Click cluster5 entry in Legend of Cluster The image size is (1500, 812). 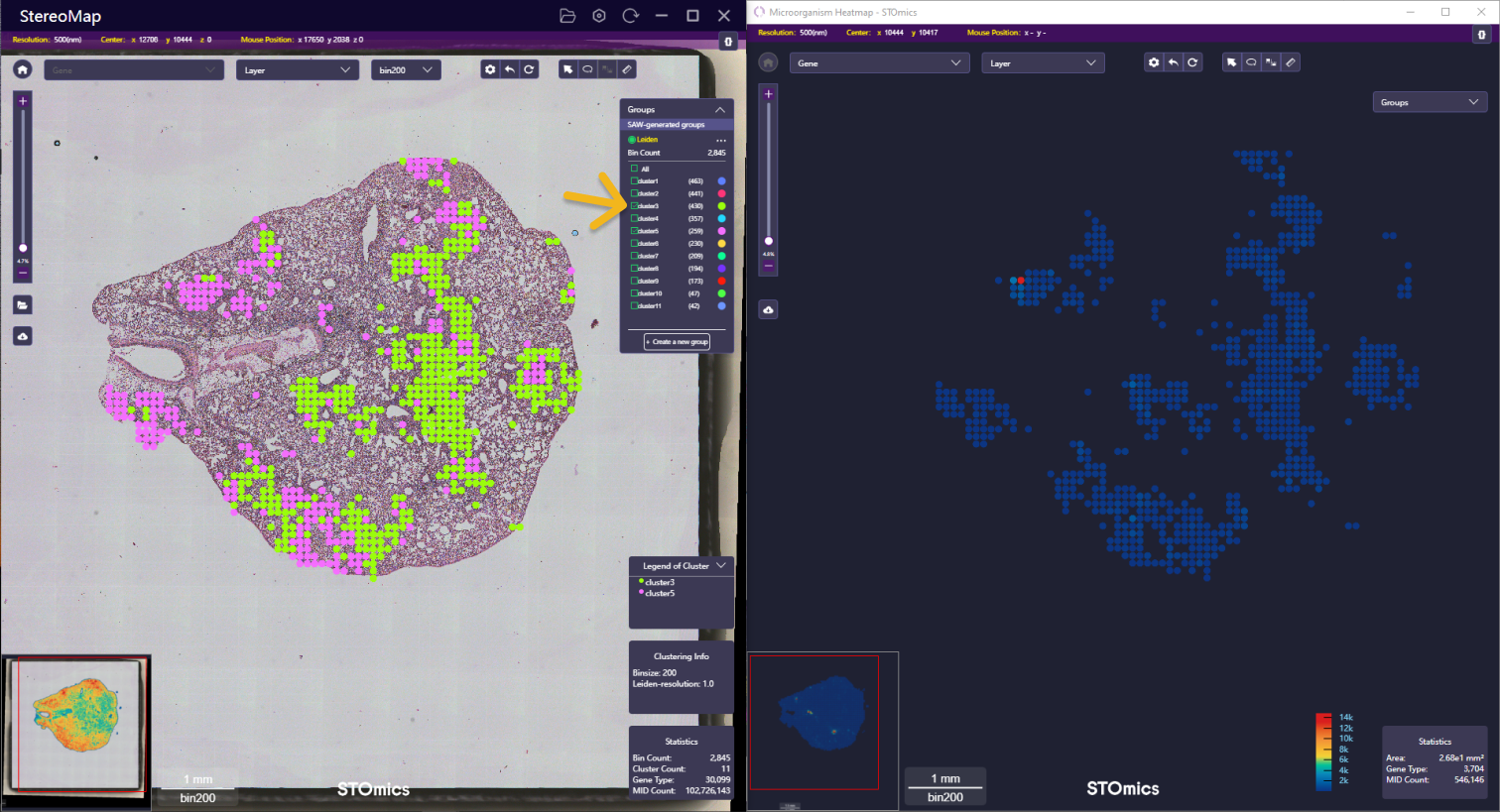click(657, 593)
